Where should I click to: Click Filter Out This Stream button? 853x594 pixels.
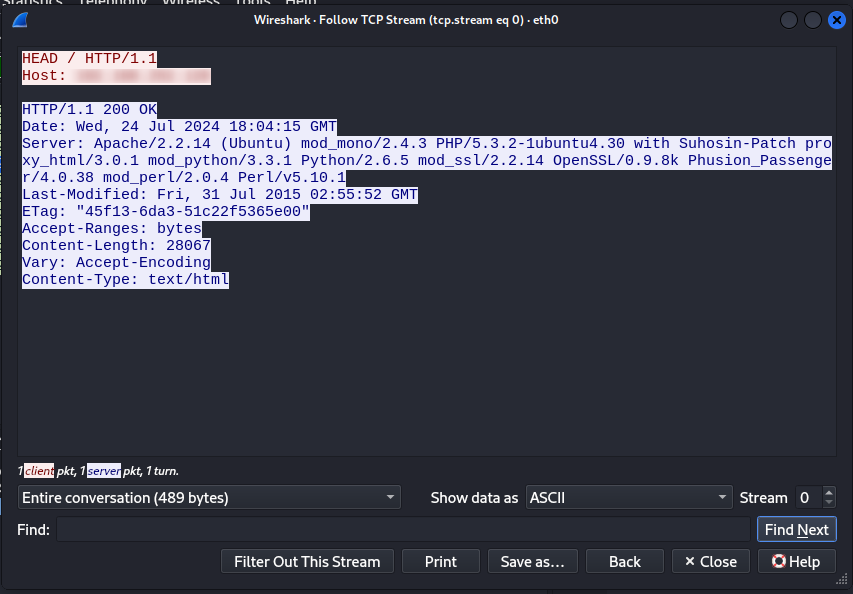point(307,561)
